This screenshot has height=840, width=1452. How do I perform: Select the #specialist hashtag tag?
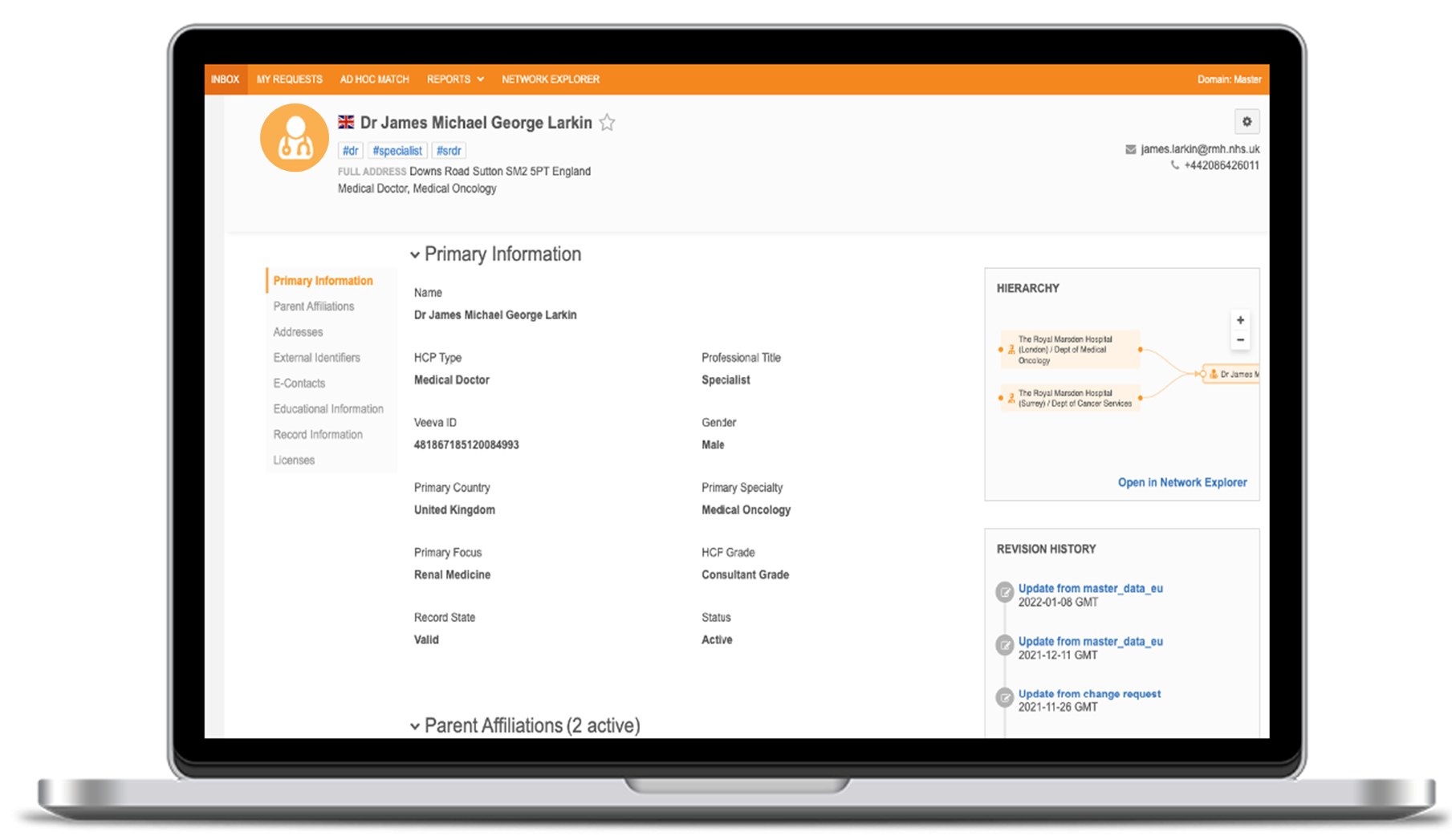[397, 151]
